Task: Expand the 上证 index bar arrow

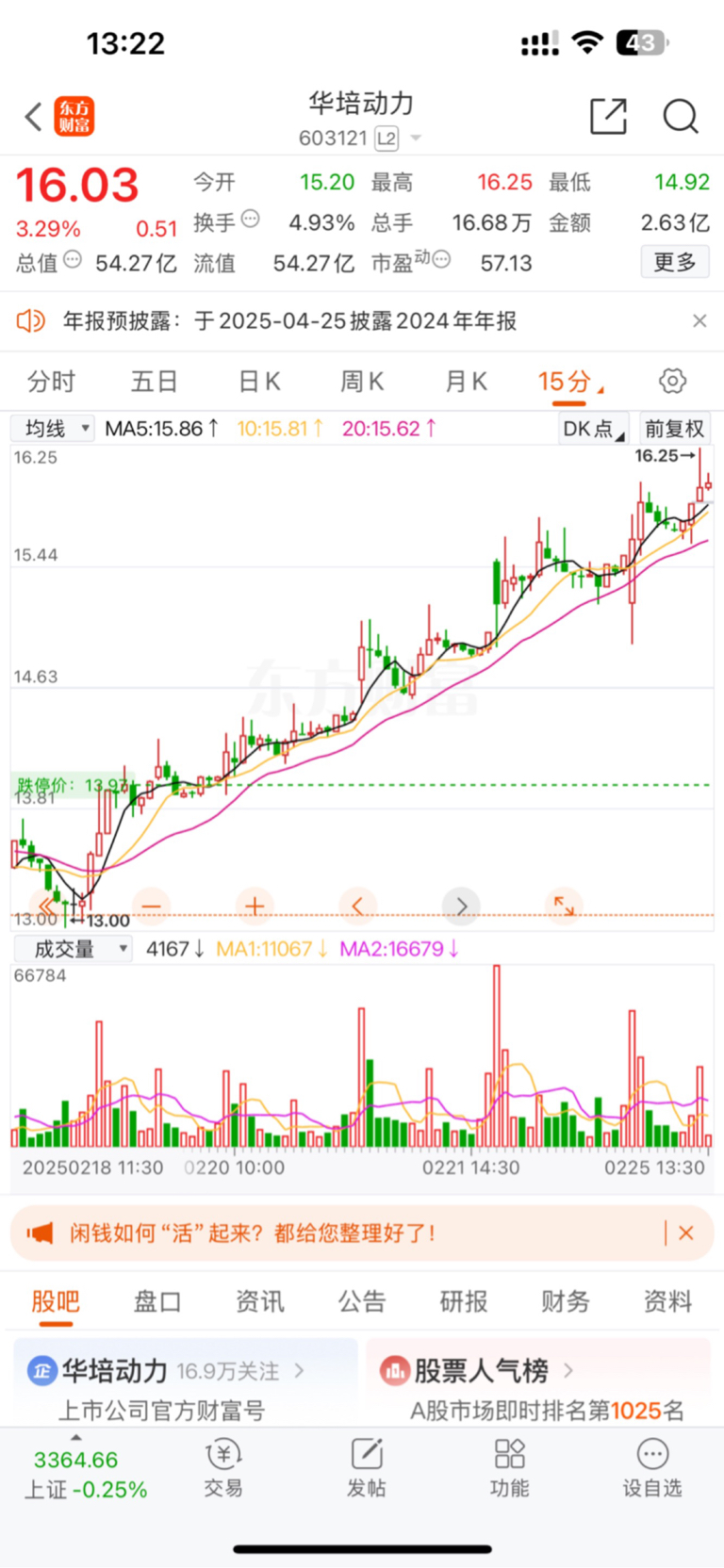Action: pyautogui.click(x=76, y=1437)
